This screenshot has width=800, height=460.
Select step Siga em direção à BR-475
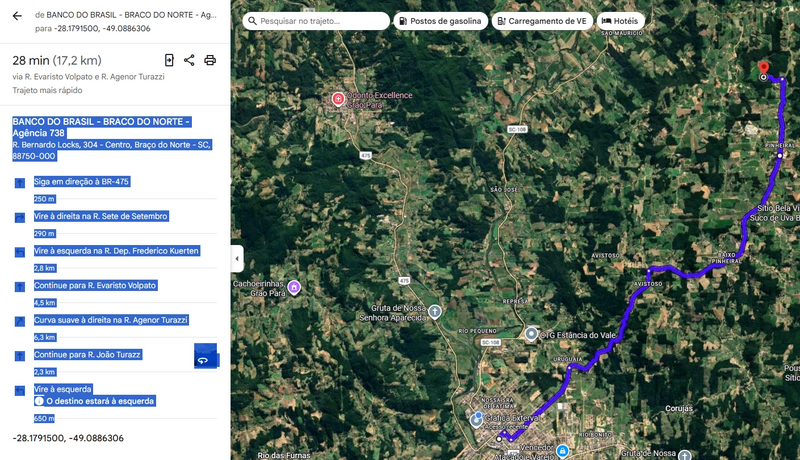click(82, 182)
